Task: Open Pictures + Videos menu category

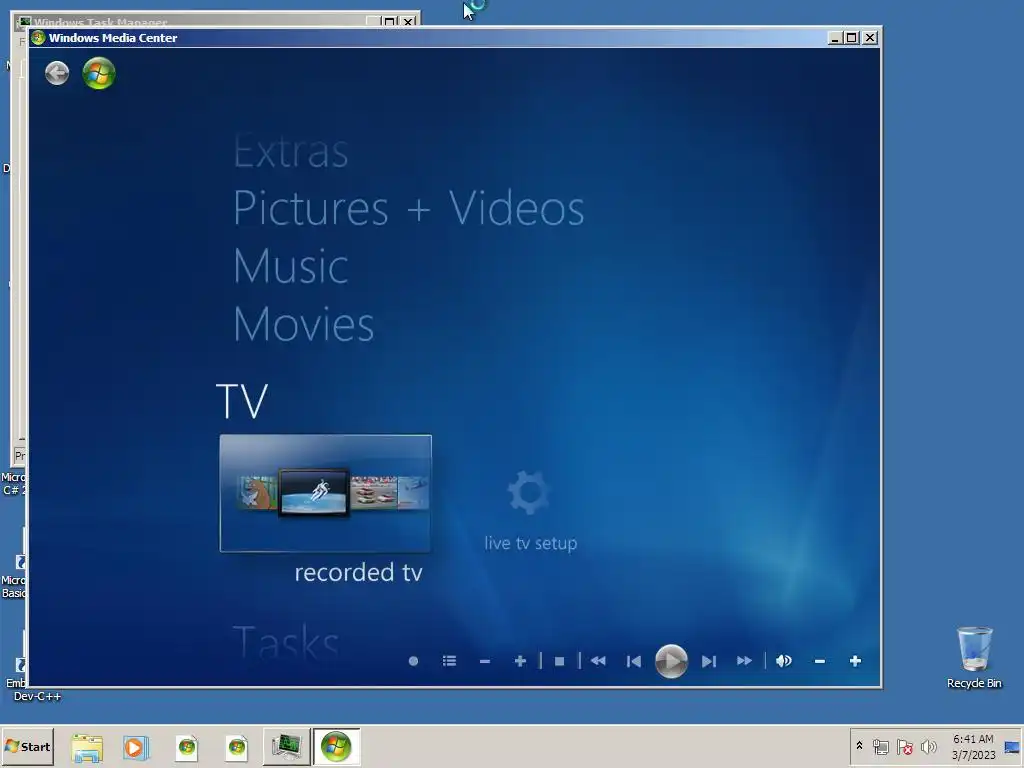Action: pos(409,209)
